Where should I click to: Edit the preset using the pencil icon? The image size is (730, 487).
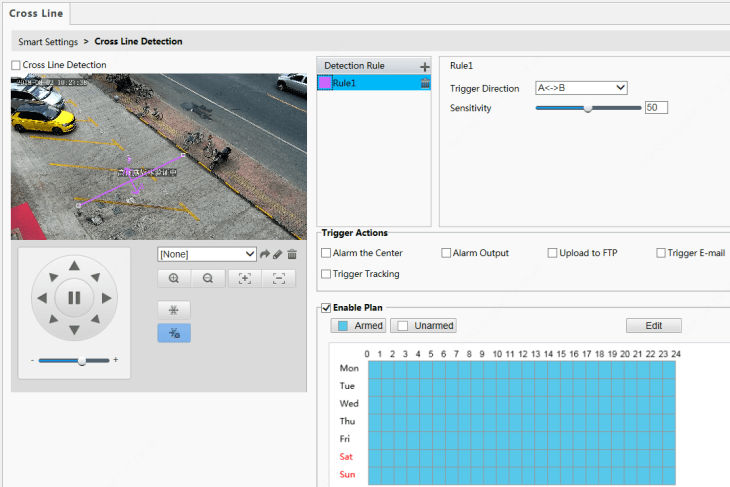(x=278, y=255)
